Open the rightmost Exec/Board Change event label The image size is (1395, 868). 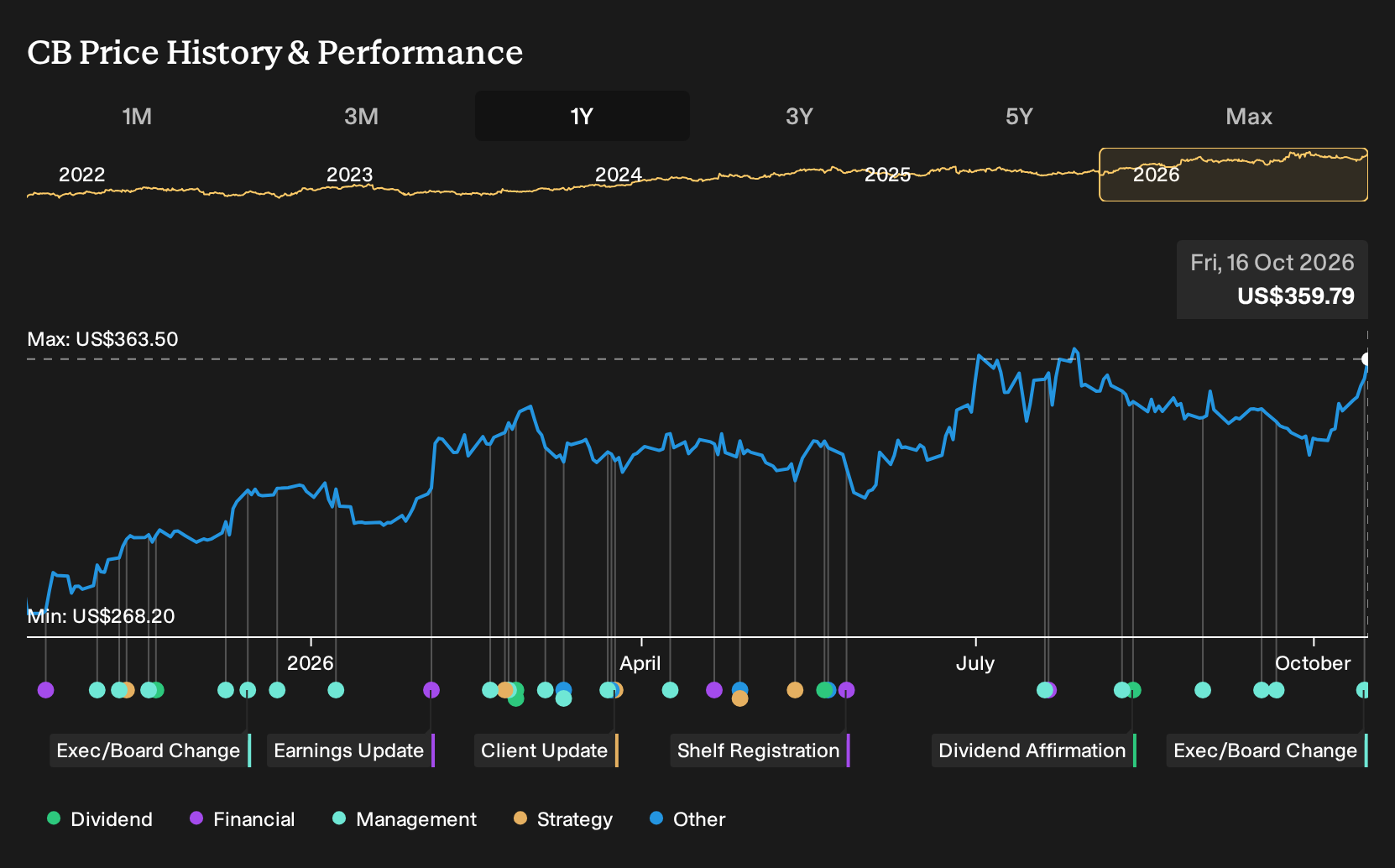click(1267, 750)
